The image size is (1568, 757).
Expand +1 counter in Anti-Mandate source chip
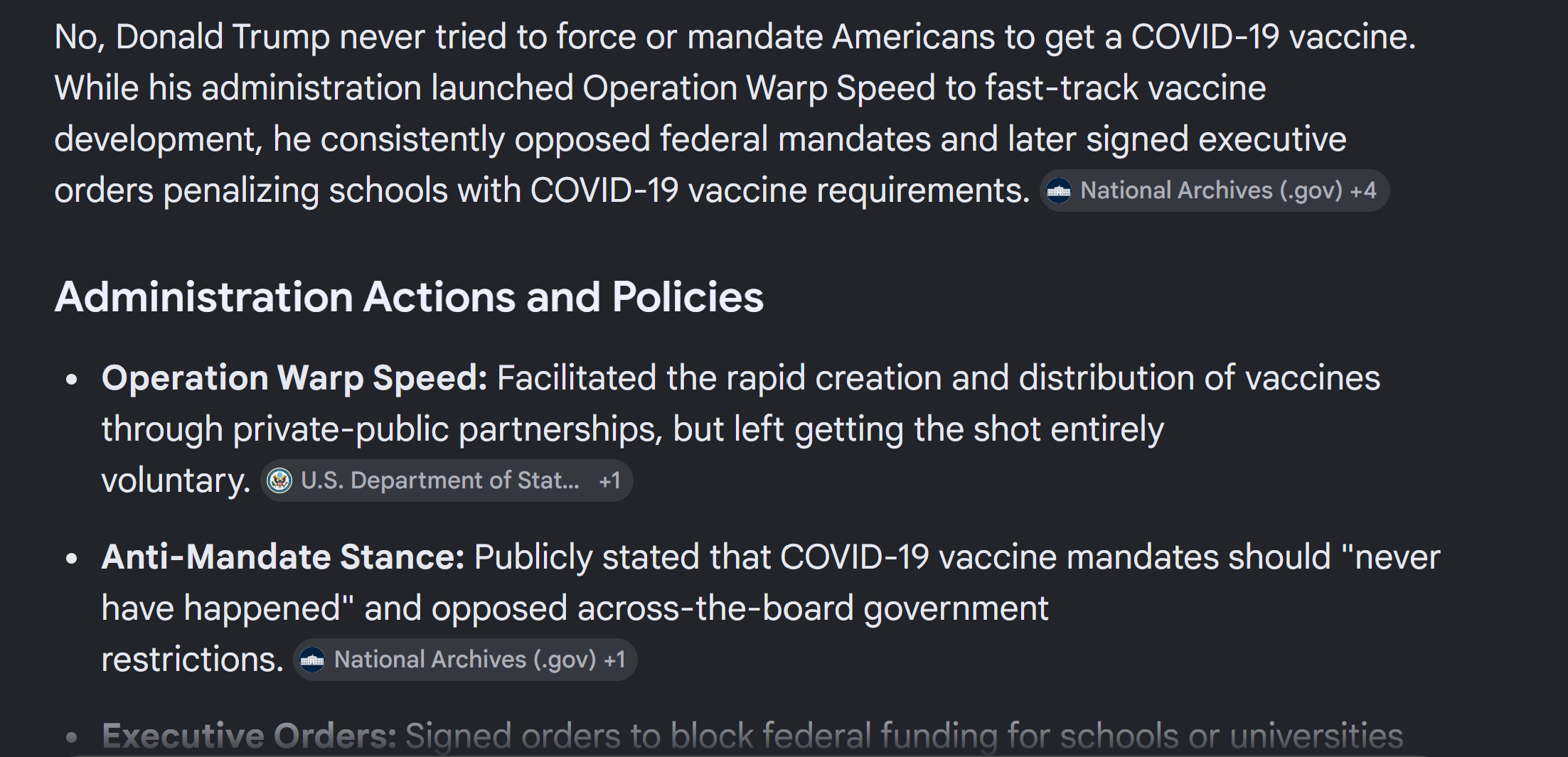[x=614, y=660]
